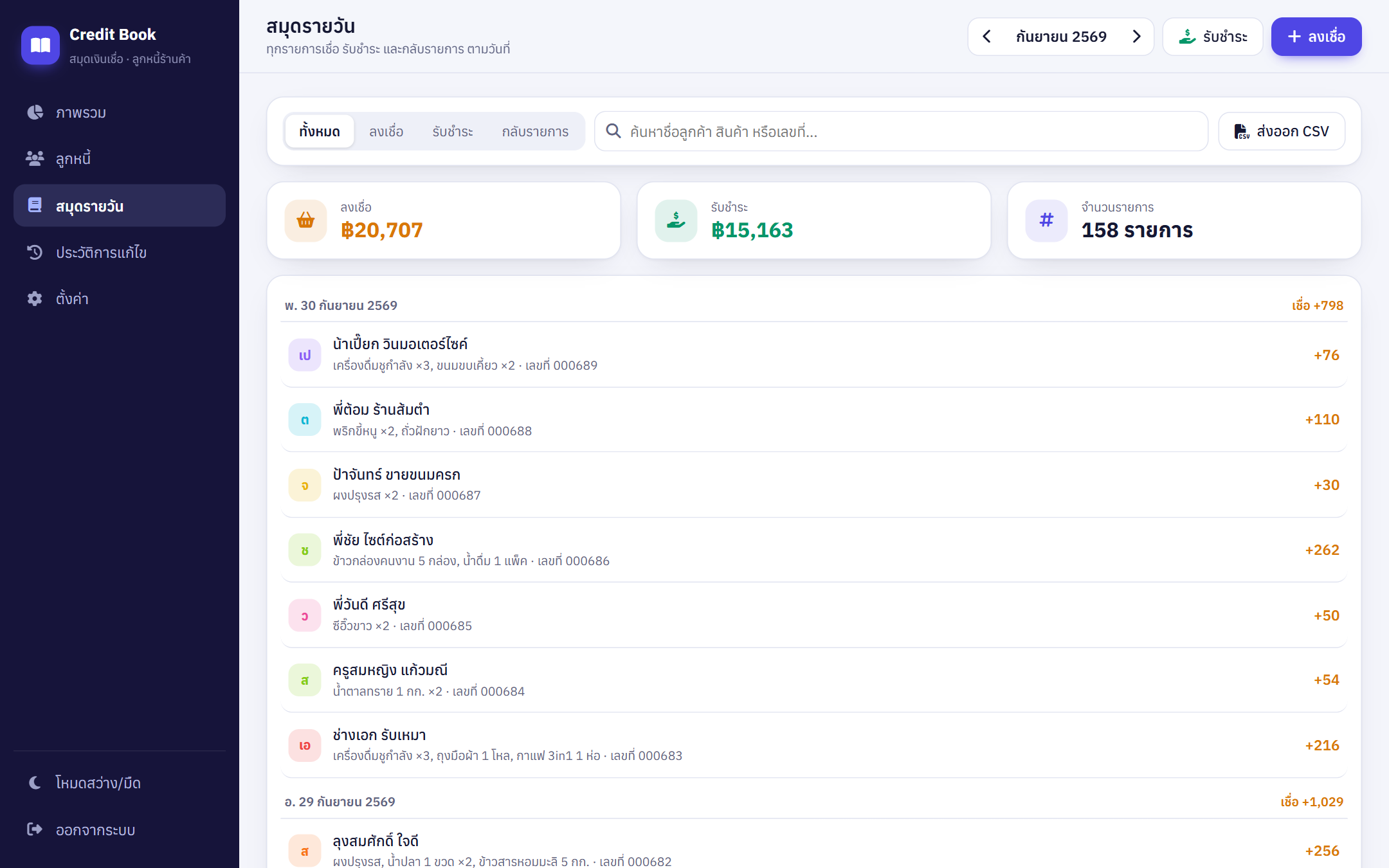1389x868 pixels.
Task: Click the 158 รายการ count
Action: [1137, 230]
